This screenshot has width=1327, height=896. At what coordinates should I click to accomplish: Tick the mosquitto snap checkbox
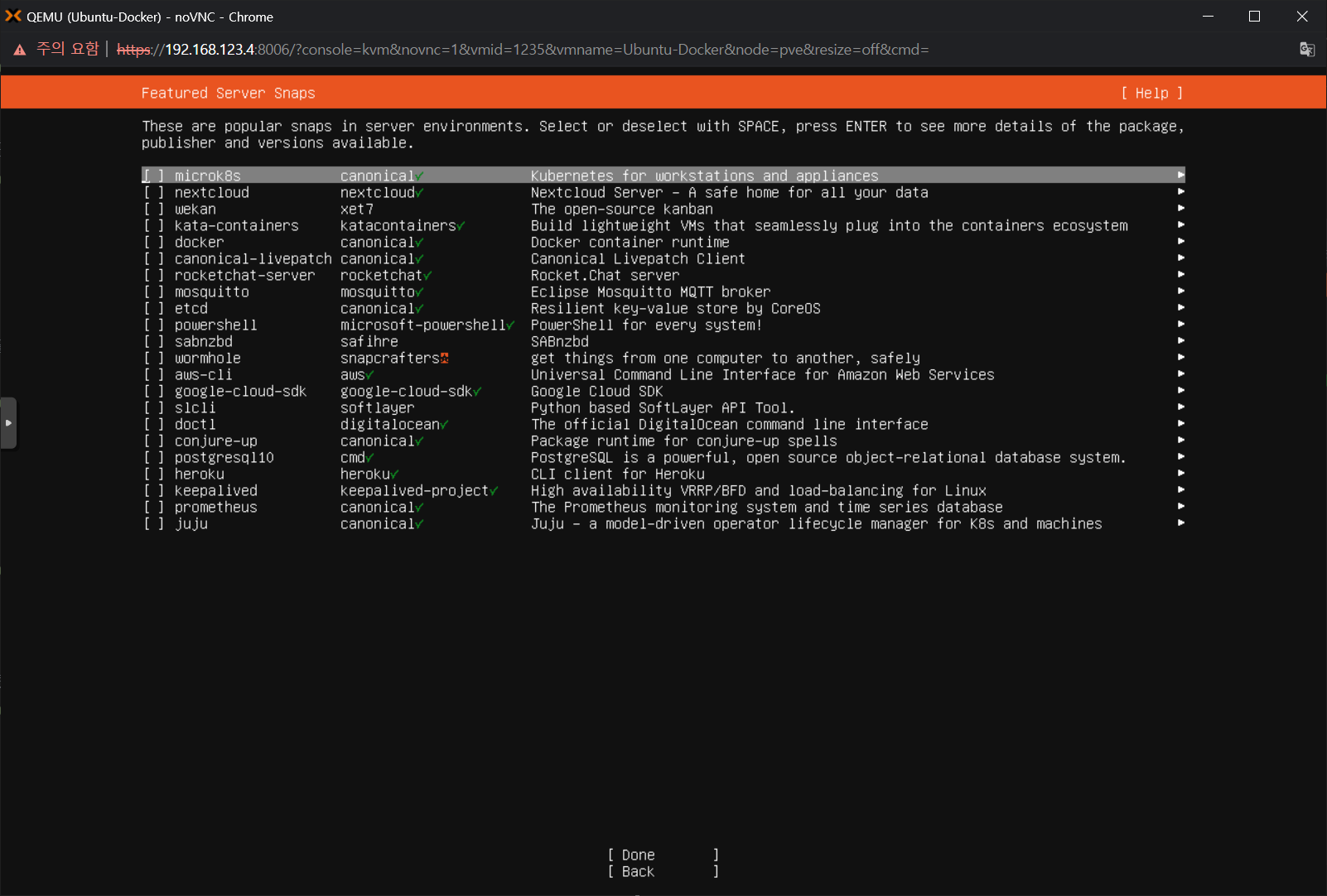coord(153,291)
